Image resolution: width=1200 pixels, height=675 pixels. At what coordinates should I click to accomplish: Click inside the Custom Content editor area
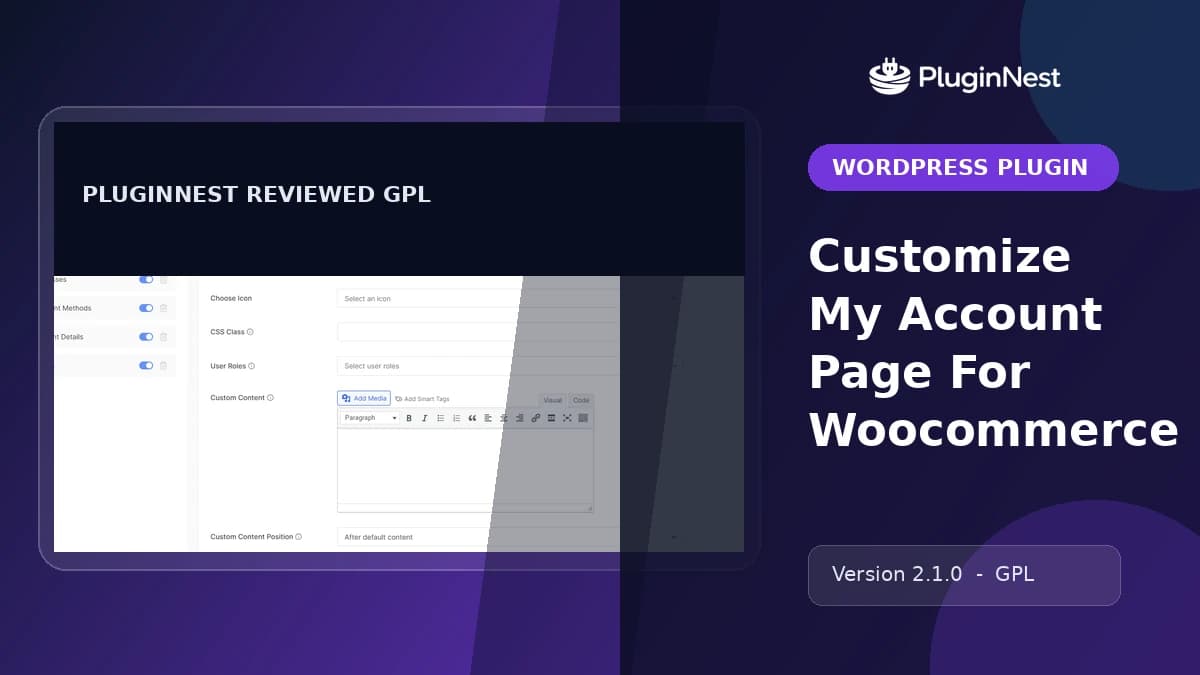pos(465,466)
